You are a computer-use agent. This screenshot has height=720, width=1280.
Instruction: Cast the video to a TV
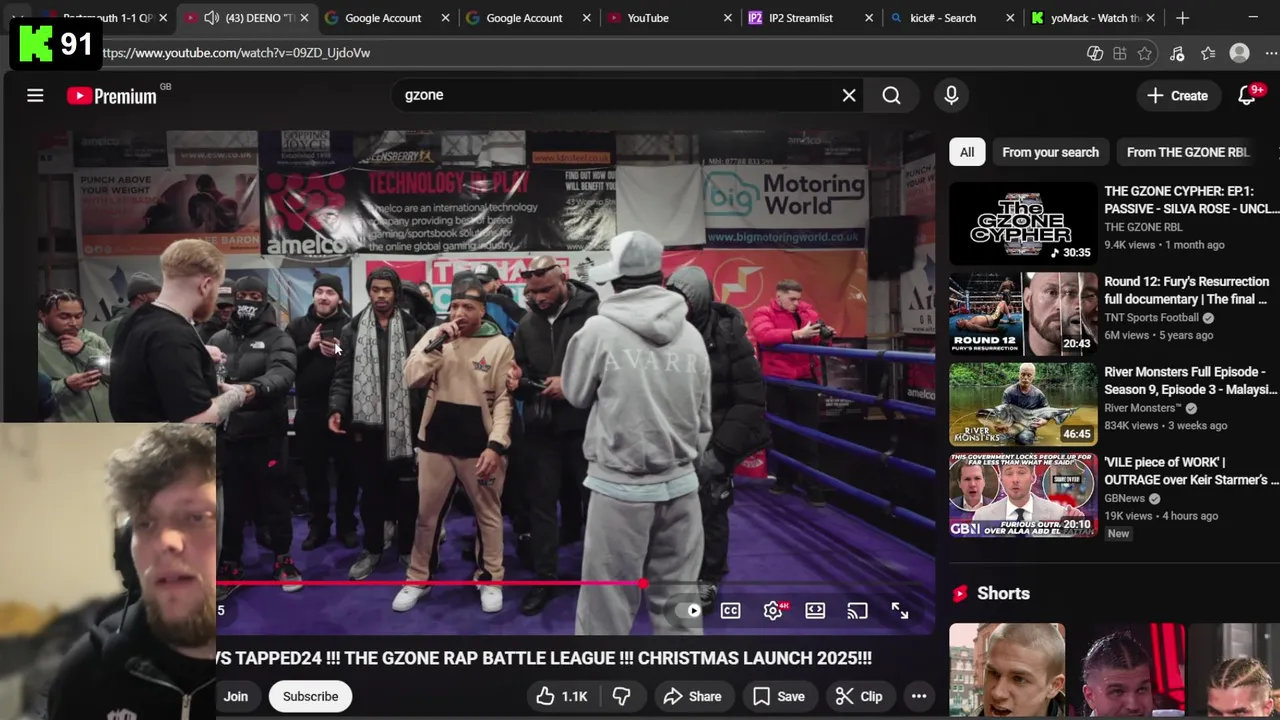857,610
